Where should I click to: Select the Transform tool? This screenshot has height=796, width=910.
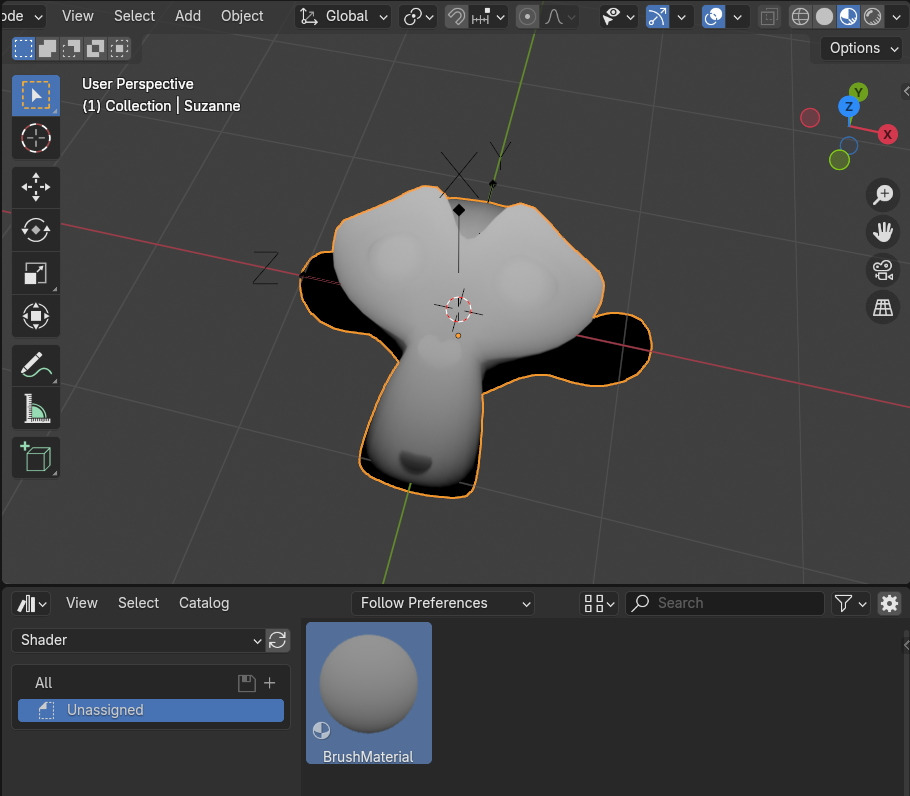pyautogui.click(x=36, y=316)
